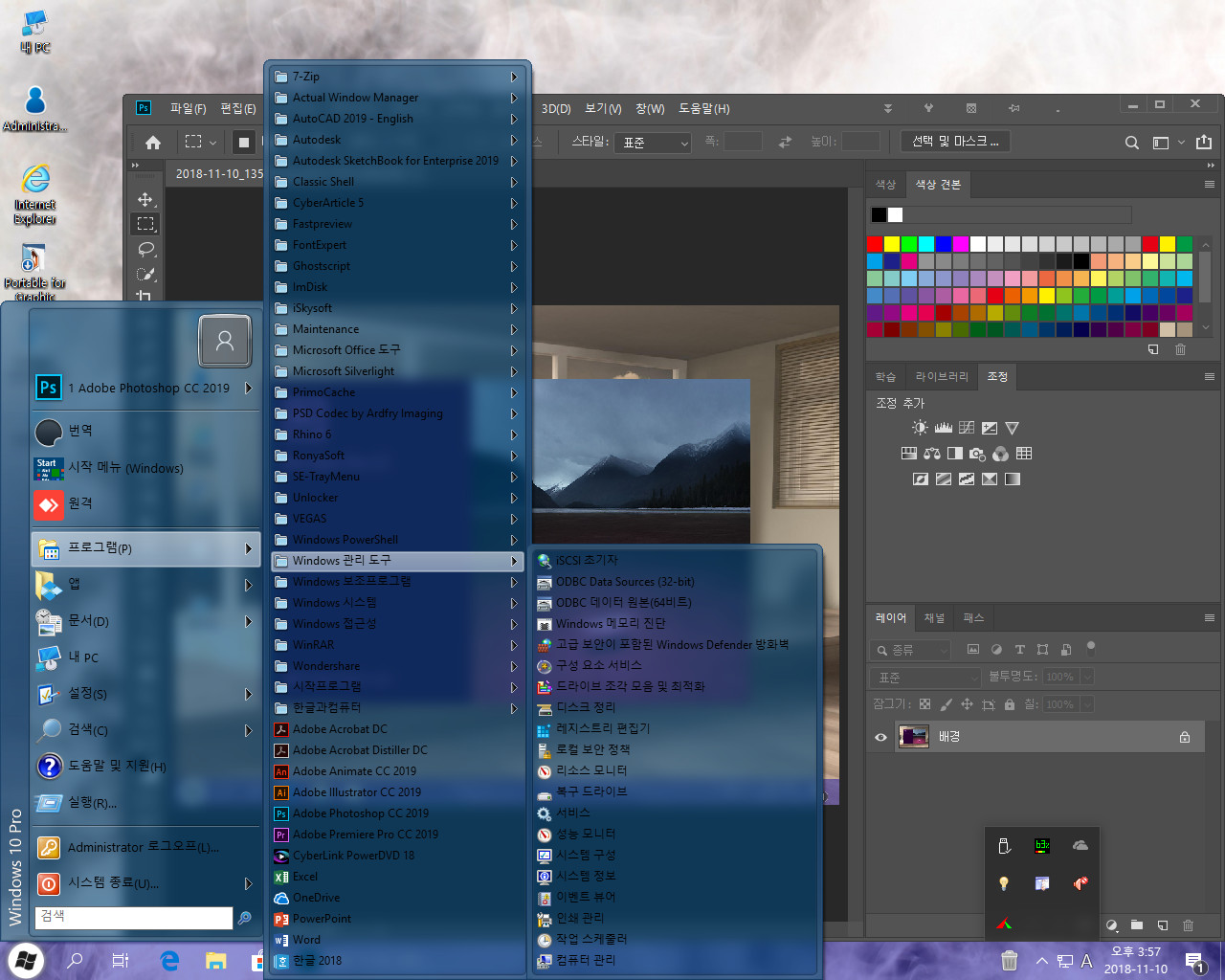Open 실행(R) from start menu

tap(145, 802)
